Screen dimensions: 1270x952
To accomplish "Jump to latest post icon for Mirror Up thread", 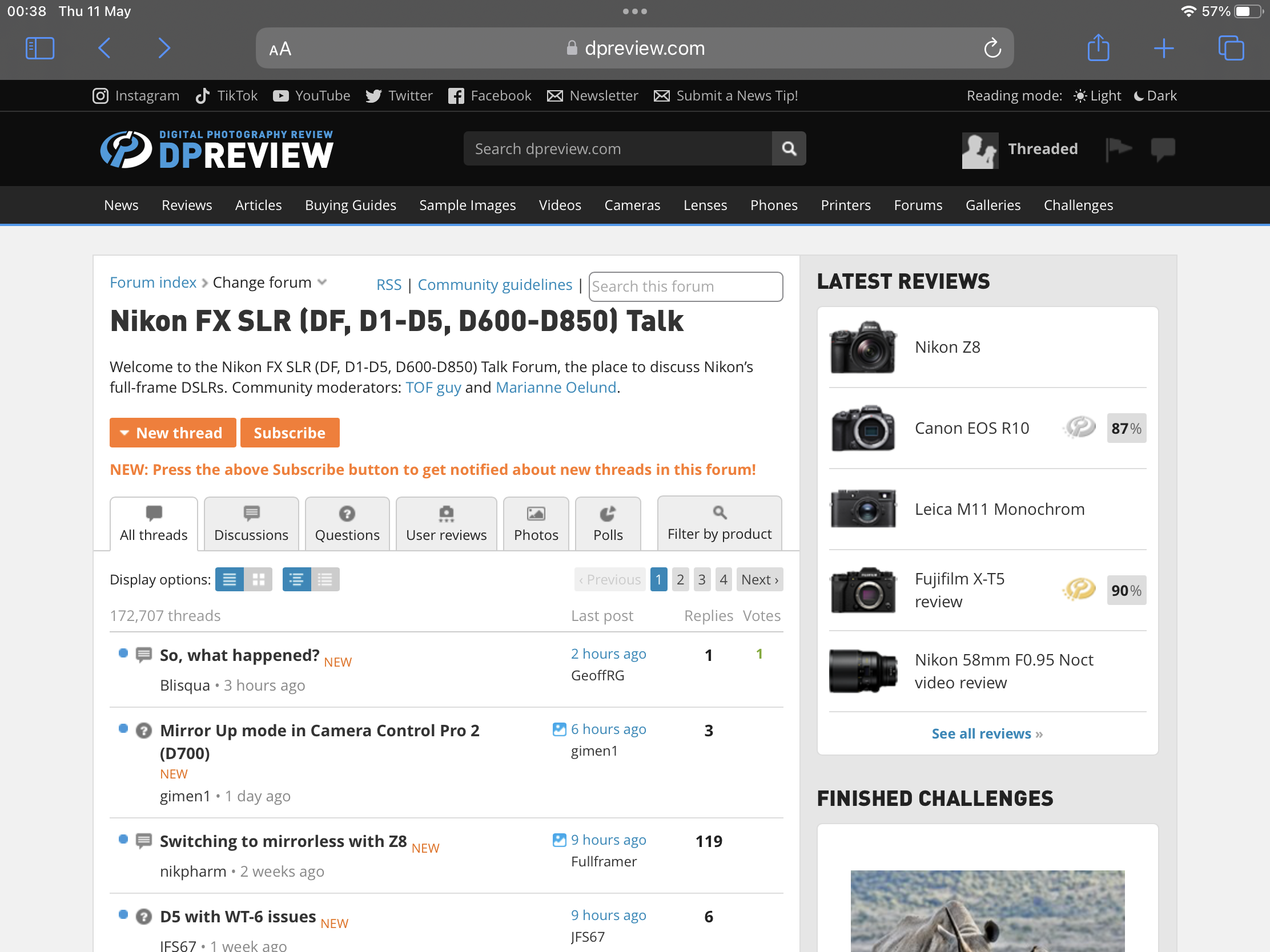I will click(558, 729).
